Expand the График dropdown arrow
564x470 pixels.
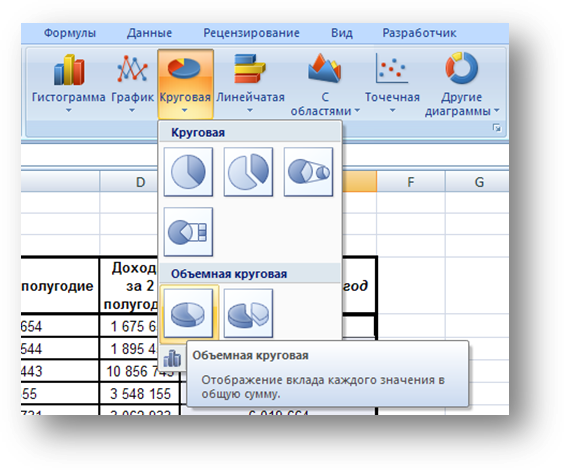coord(132,111)
